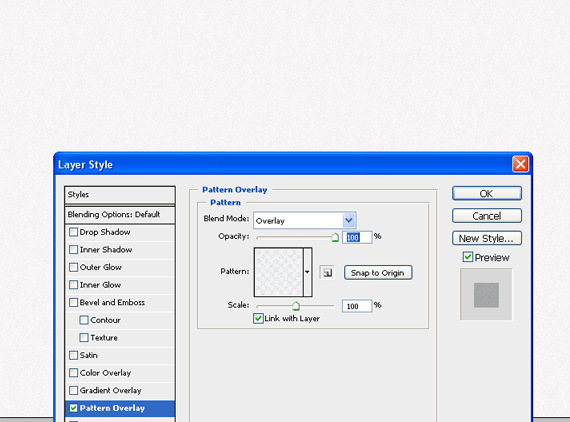Click the Opacity slider handle
Image resolution: width=570 pixels, height=422 pixels.
pos(335,238)
